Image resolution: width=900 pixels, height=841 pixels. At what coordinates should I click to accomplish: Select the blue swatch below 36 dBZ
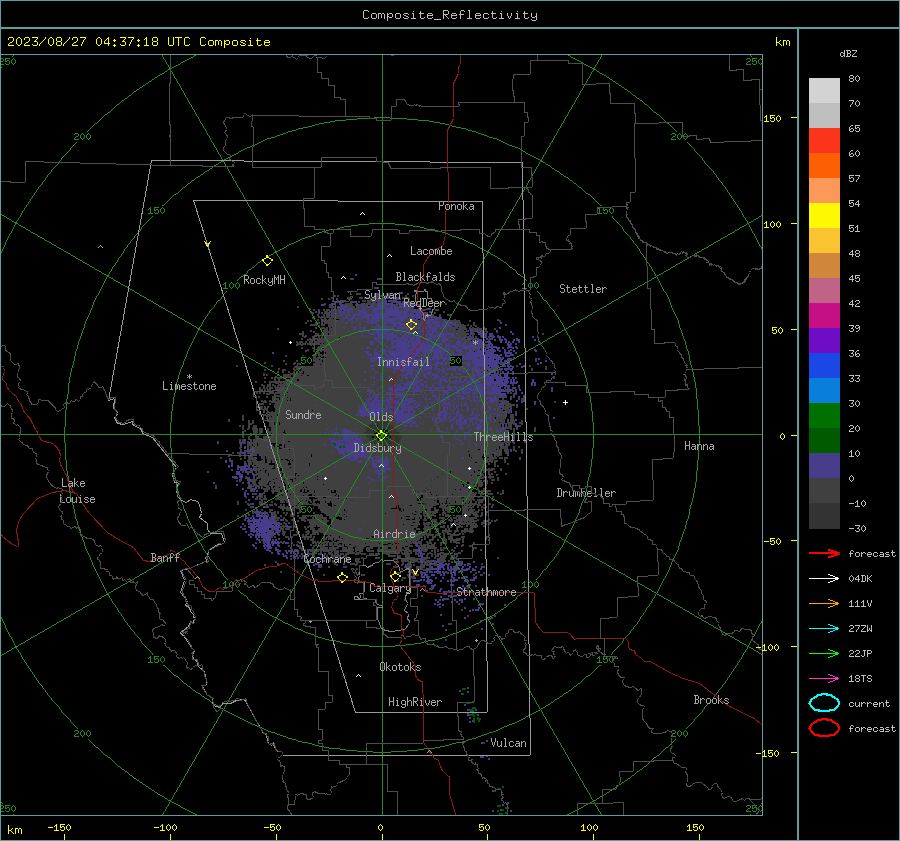tap(824, 365)
